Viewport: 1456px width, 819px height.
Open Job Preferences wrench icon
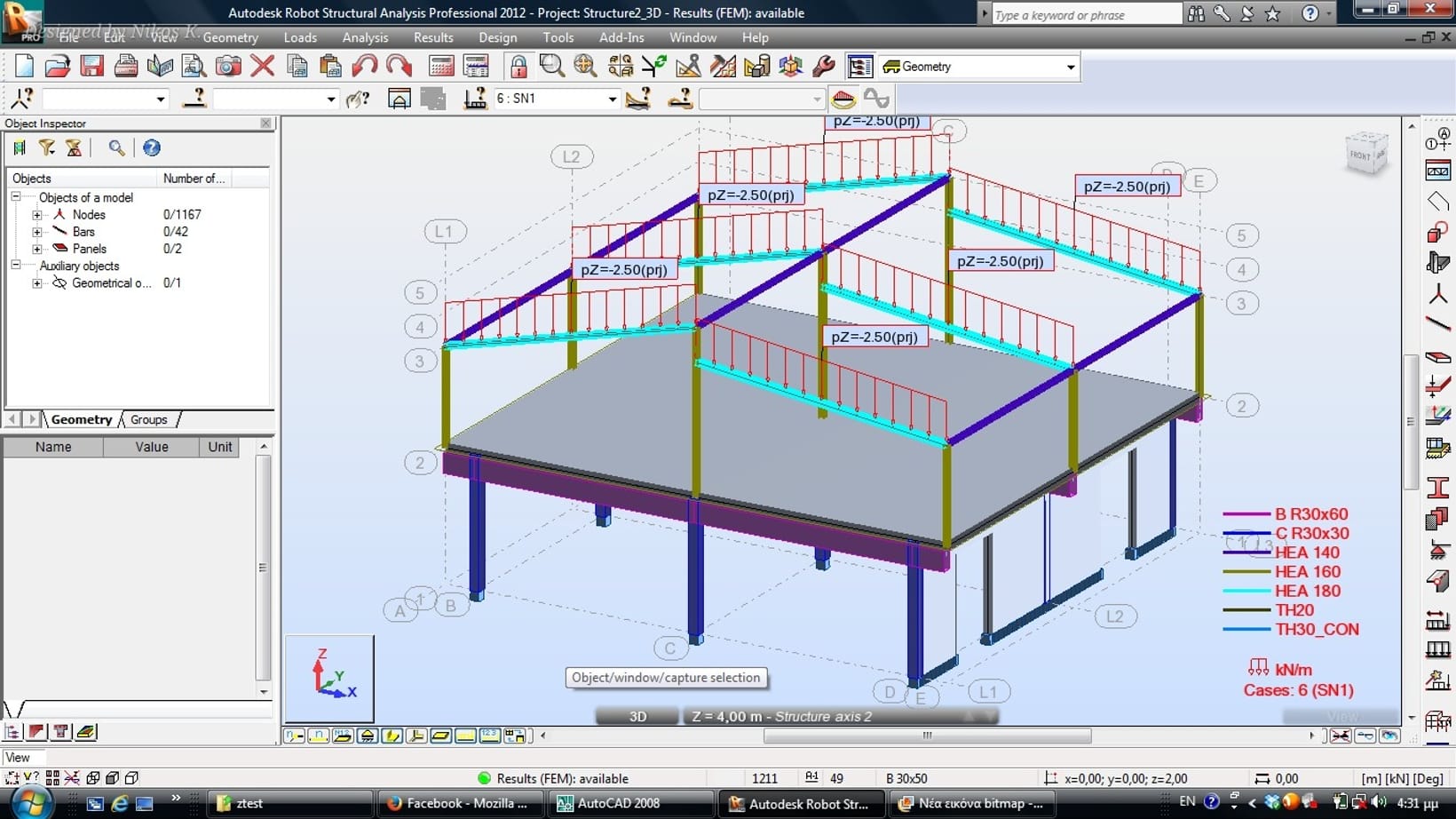coord(824,67)
